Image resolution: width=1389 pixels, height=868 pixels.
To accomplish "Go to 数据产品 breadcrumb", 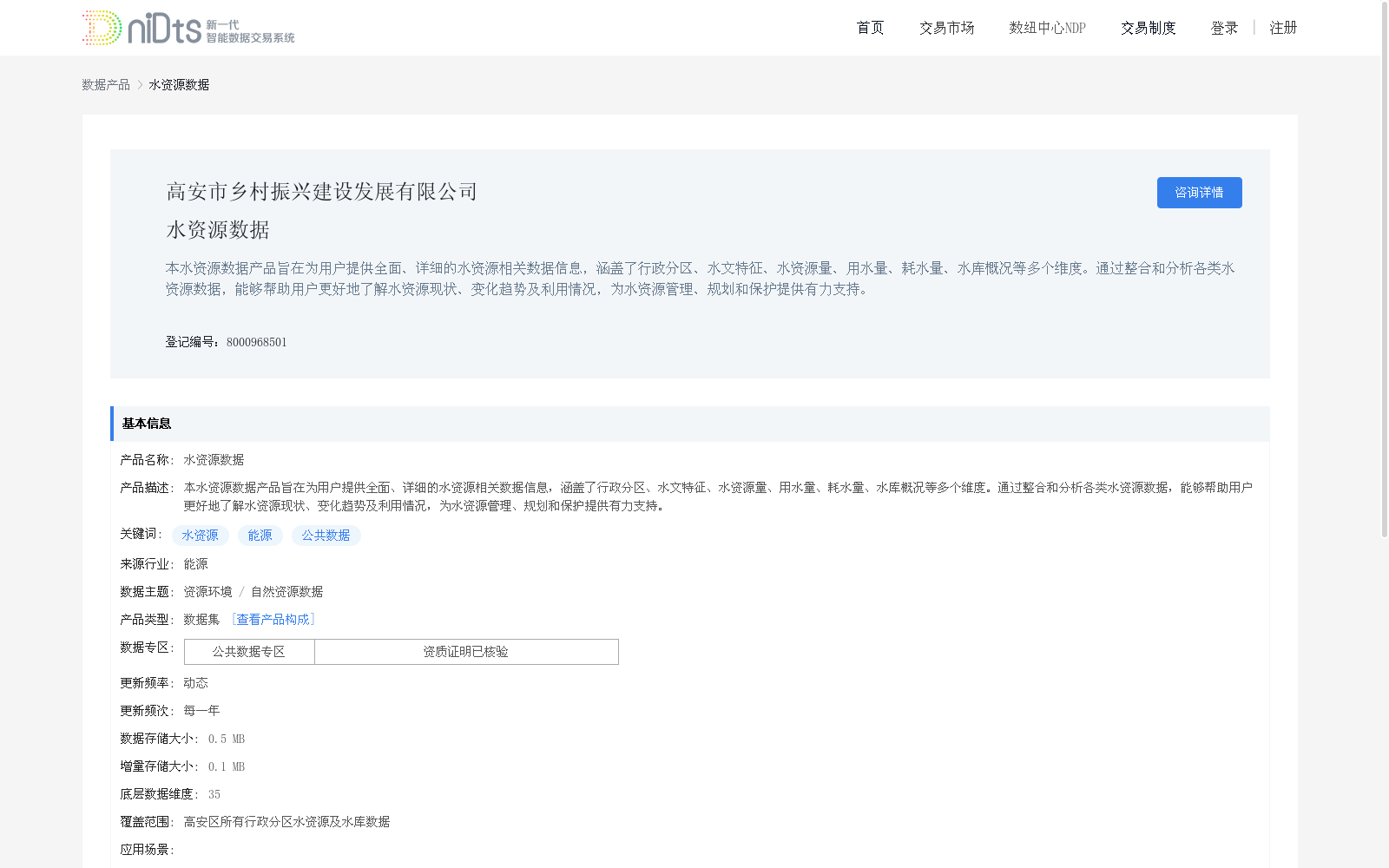I will click(x=106, y=84).
